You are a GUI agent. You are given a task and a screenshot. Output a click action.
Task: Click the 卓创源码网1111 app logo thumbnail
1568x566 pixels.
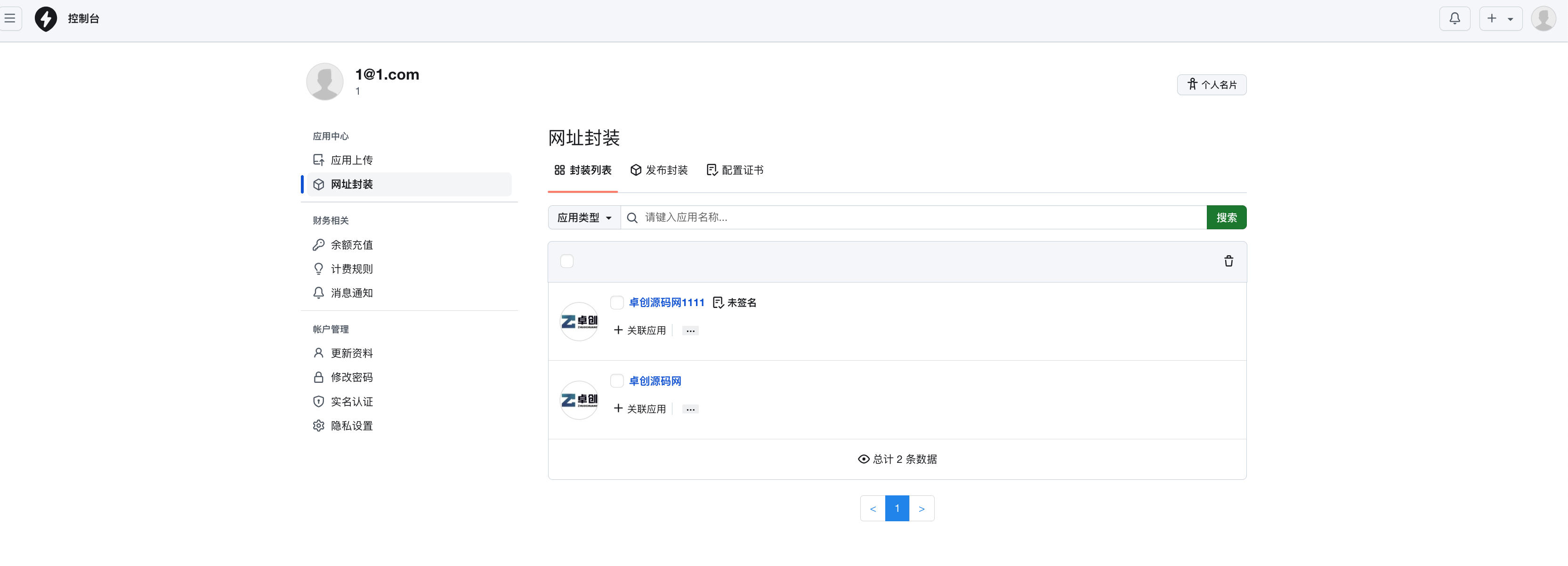pyautogui.click(x=579, y=321)
